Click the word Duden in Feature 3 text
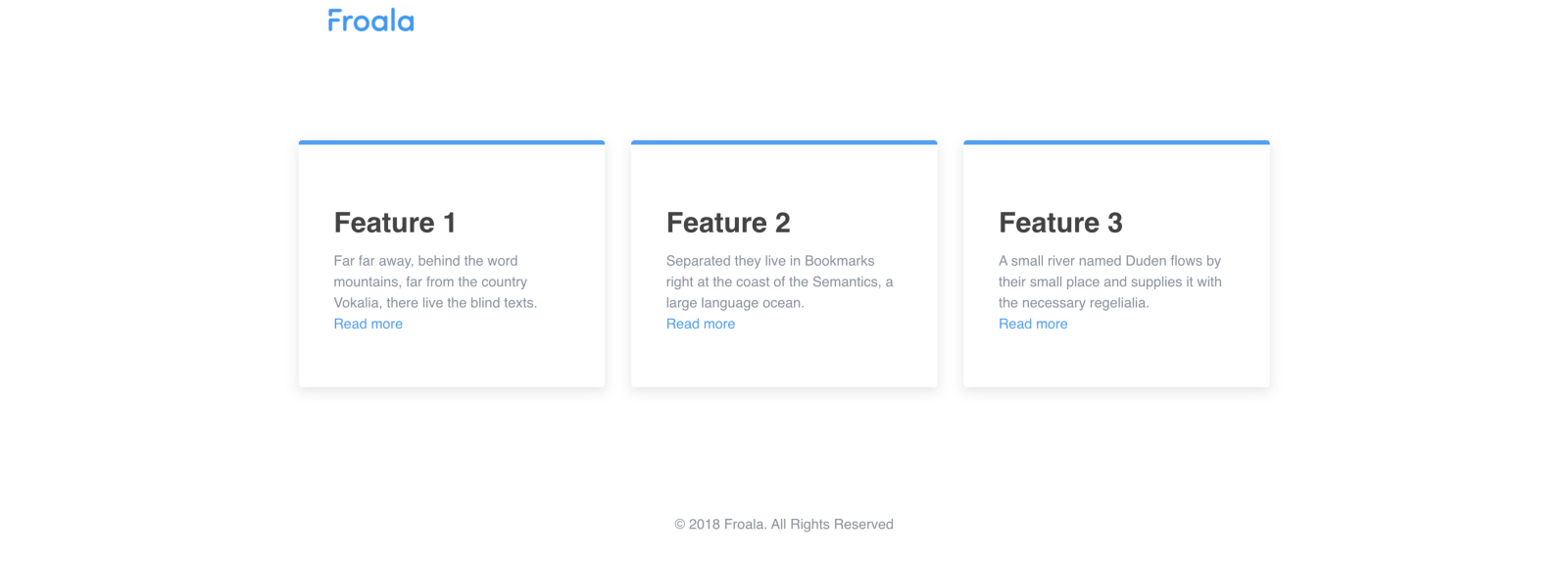The height and width of the screenshot is (561, 1568). point(1146,261)
